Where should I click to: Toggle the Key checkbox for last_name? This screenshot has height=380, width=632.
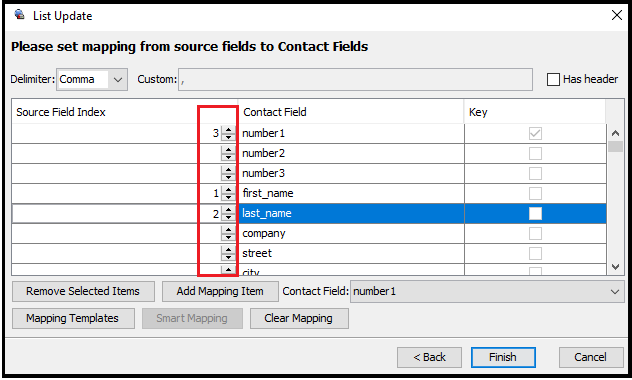[535, 213]
